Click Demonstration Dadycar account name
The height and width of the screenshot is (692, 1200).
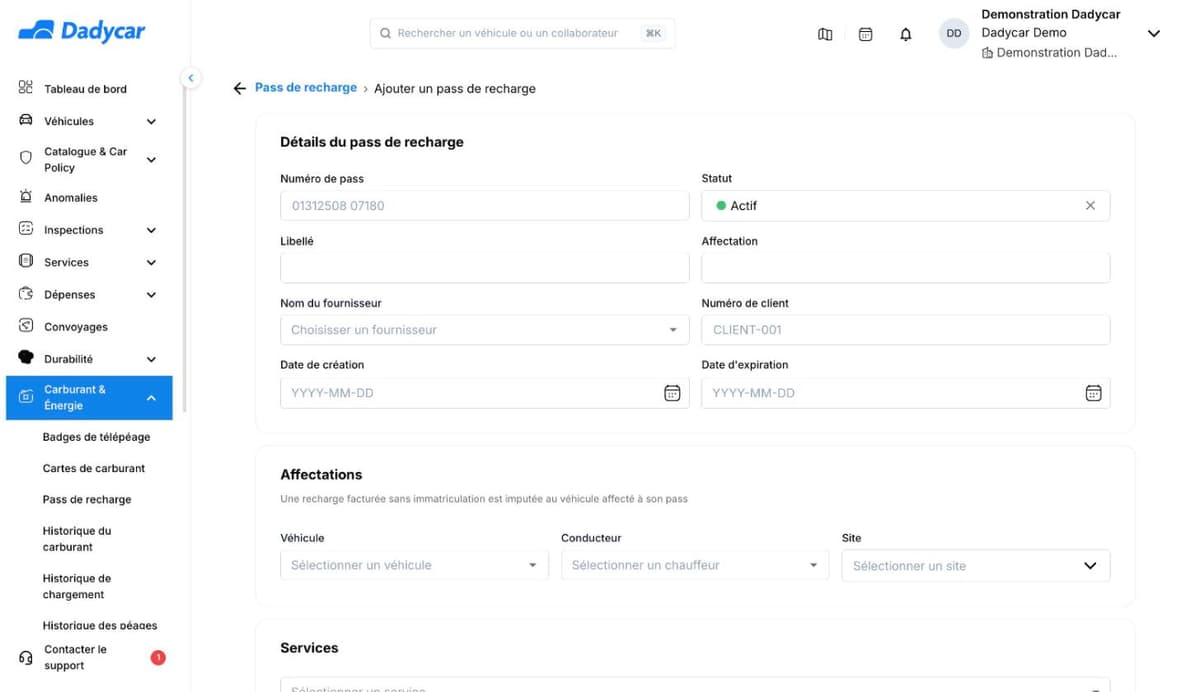1051,14
